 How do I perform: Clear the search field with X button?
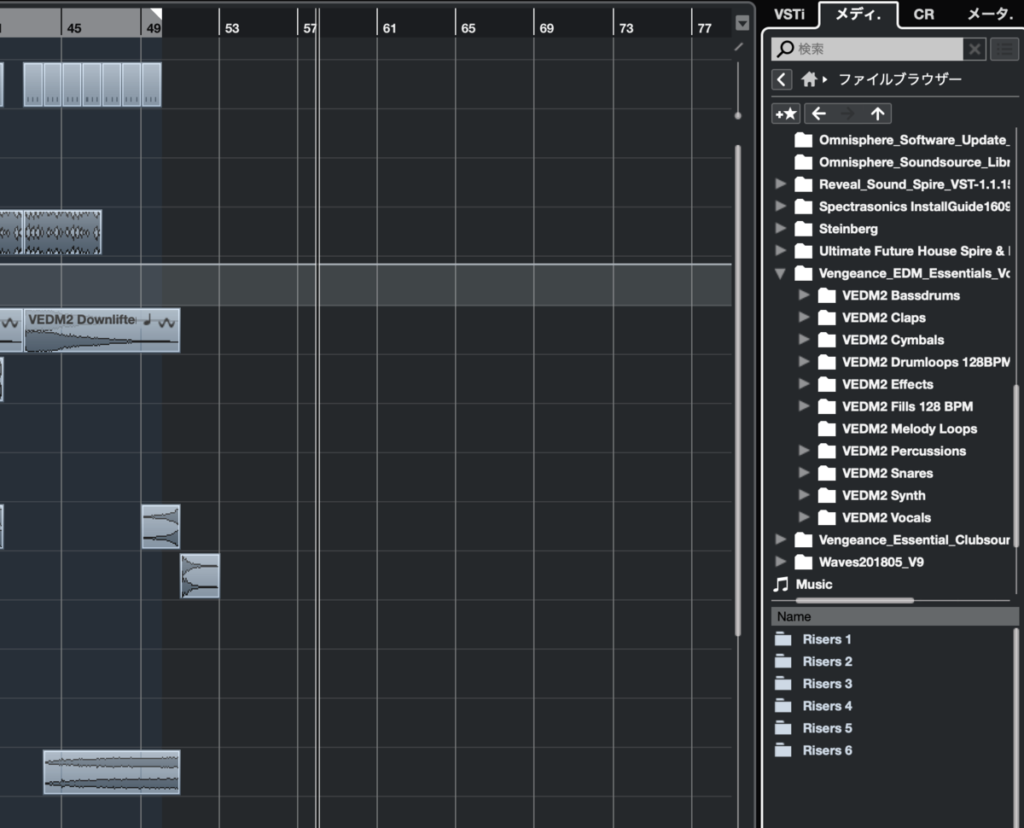[x=974, y=49]
